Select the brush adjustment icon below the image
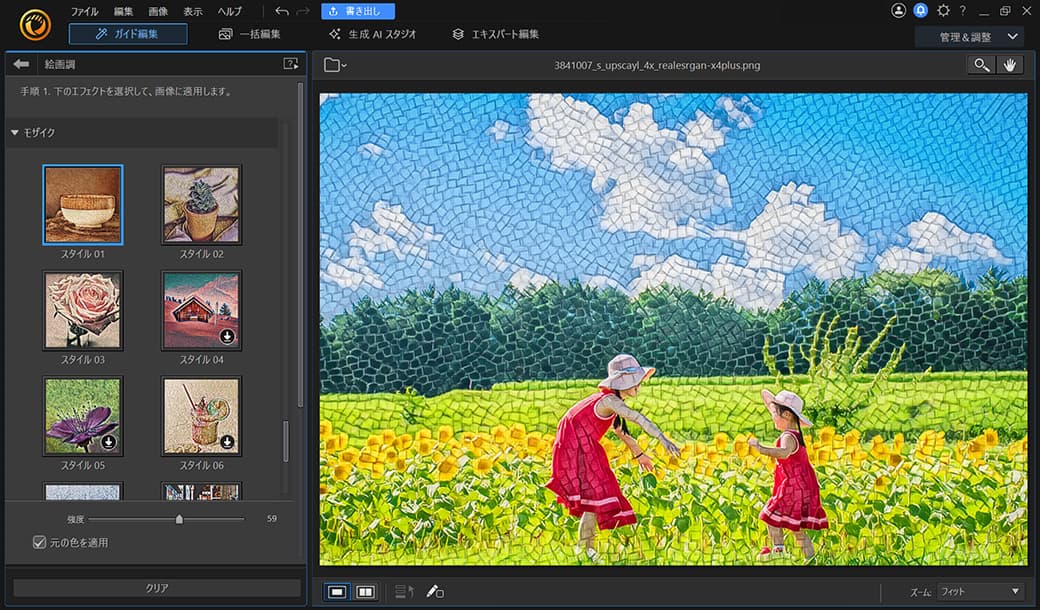The image size is (1040, 610). pyautogui.click(x=433, y=591)
